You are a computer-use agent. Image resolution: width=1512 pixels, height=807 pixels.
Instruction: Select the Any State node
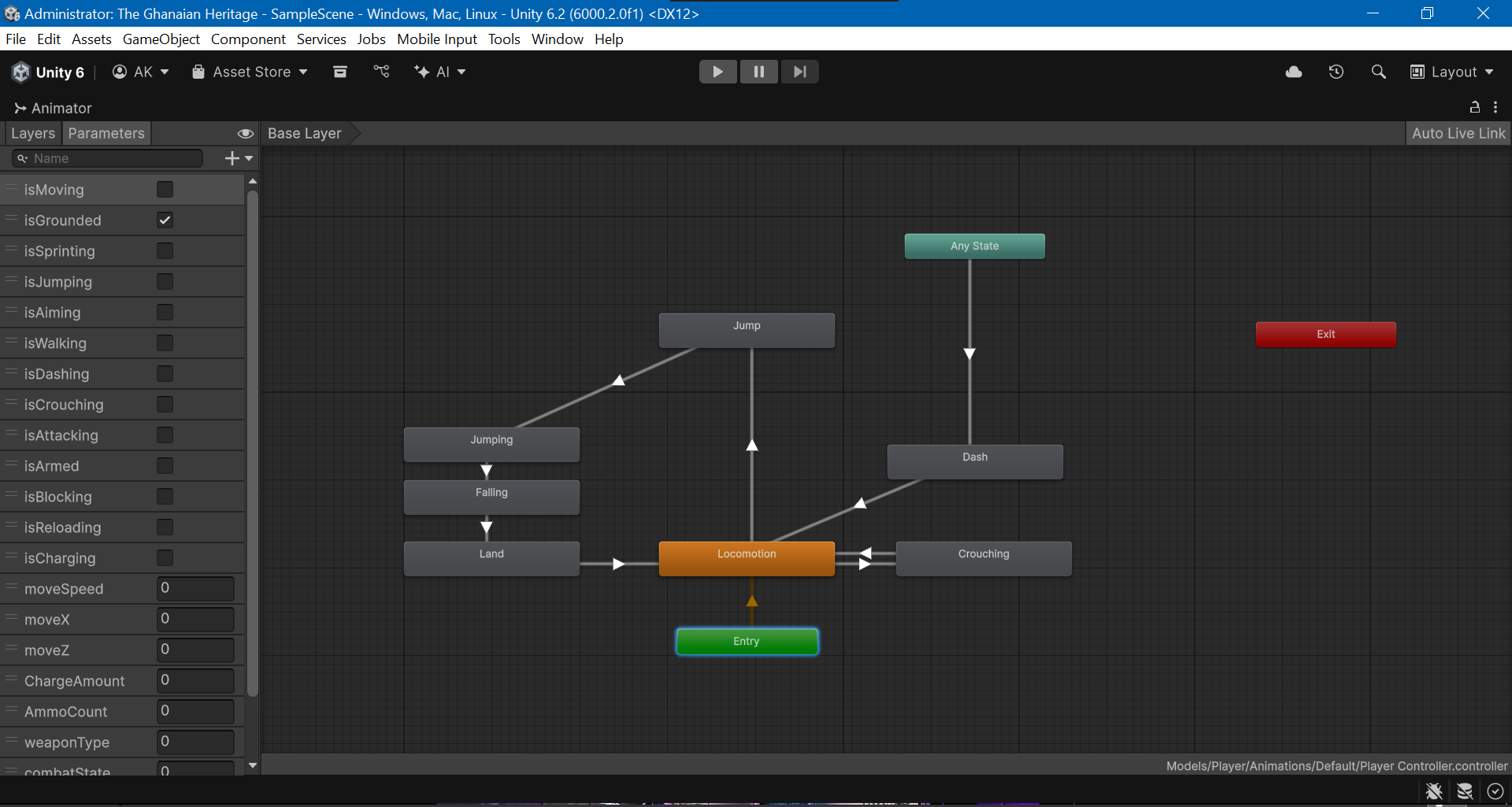click(975, 246)
